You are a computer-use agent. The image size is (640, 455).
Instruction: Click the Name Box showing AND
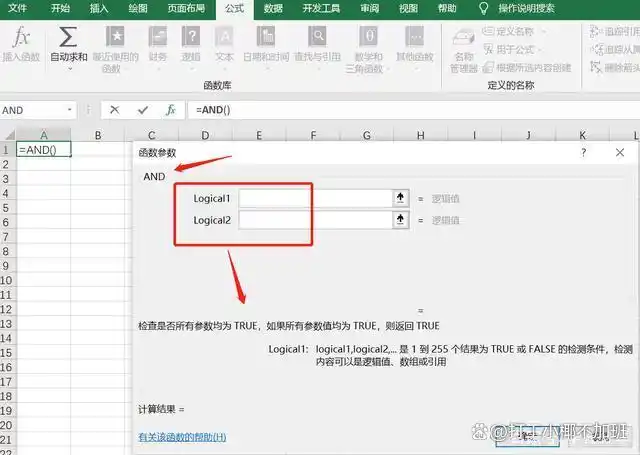[x=32, y=110]
